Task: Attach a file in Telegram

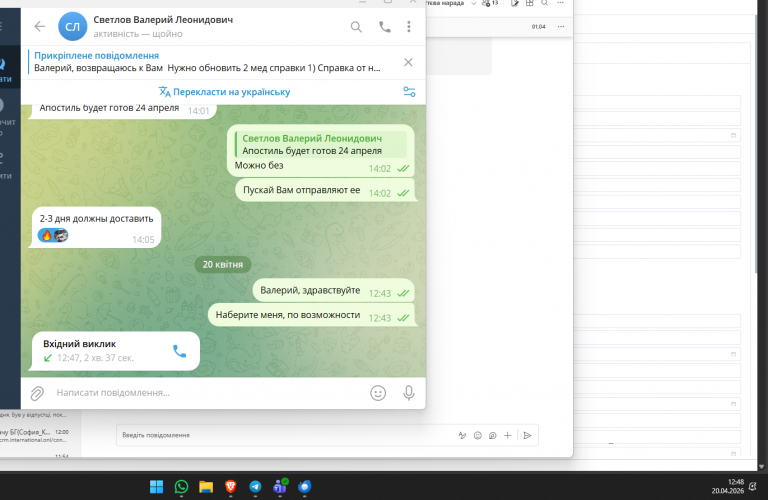Action: tap(37, 393)
